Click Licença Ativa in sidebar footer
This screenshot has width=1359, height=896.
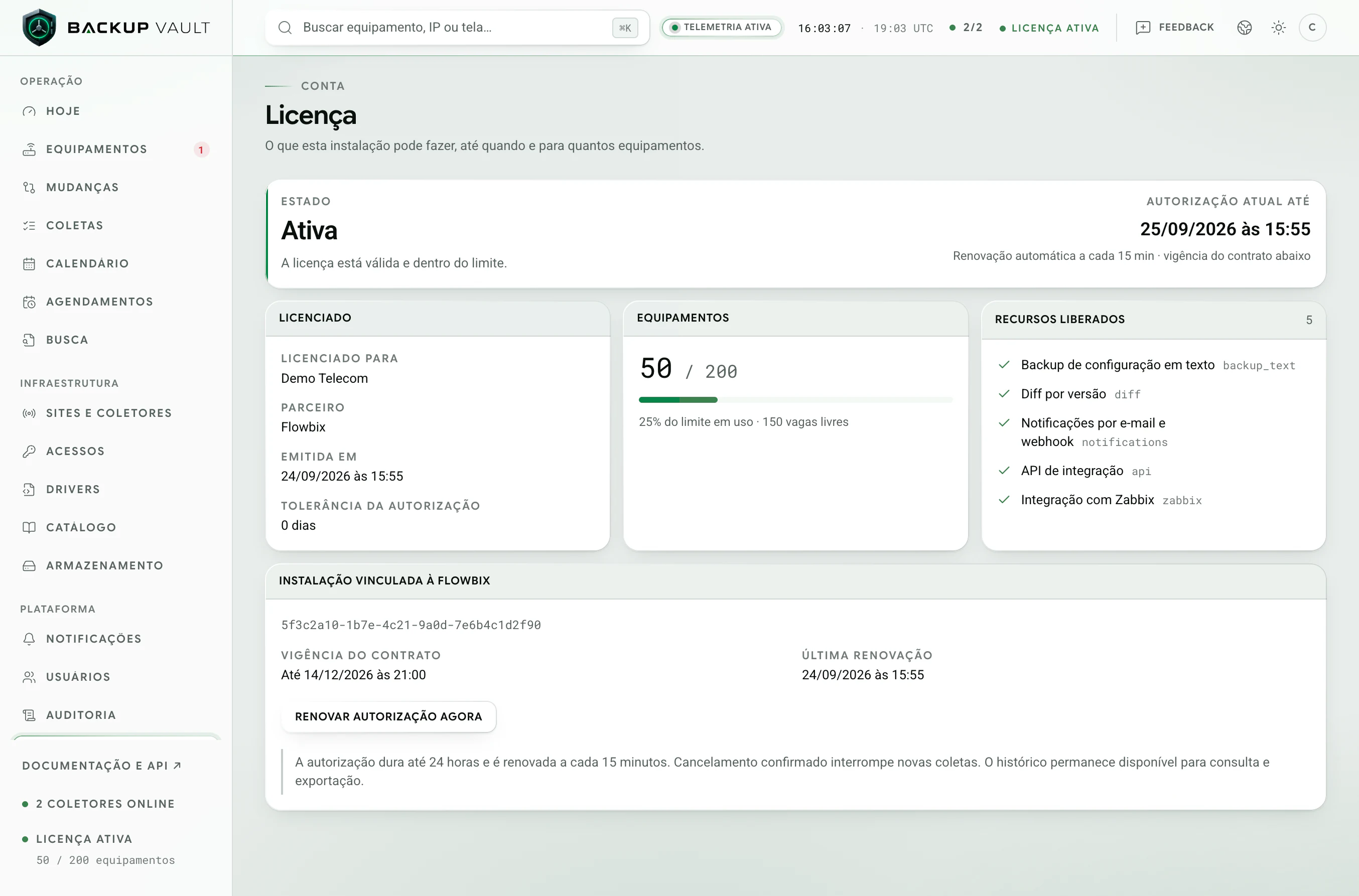pyautogui.click(x=78, y=839)
